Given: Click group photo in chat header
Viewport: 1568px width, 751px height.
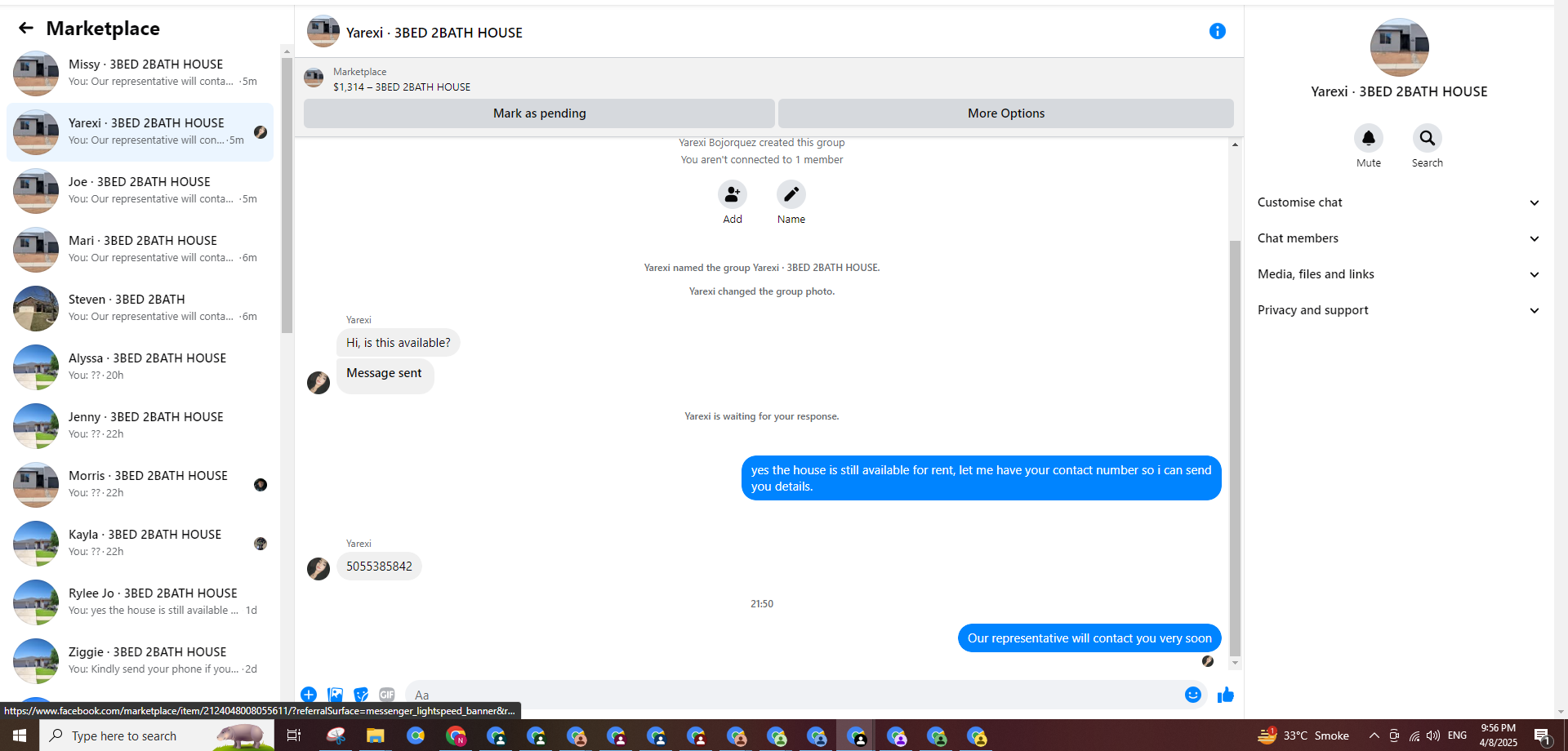Looking at the screenshot, I should (x=323, y=32).
